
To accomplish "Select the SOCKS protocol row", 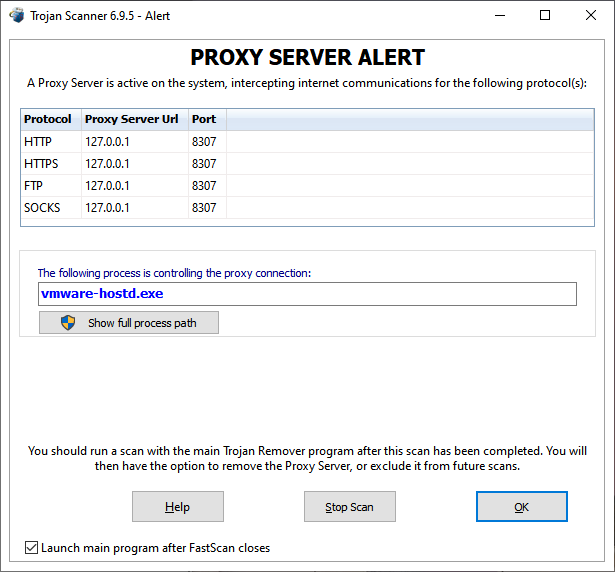I will tap(307, 208).
